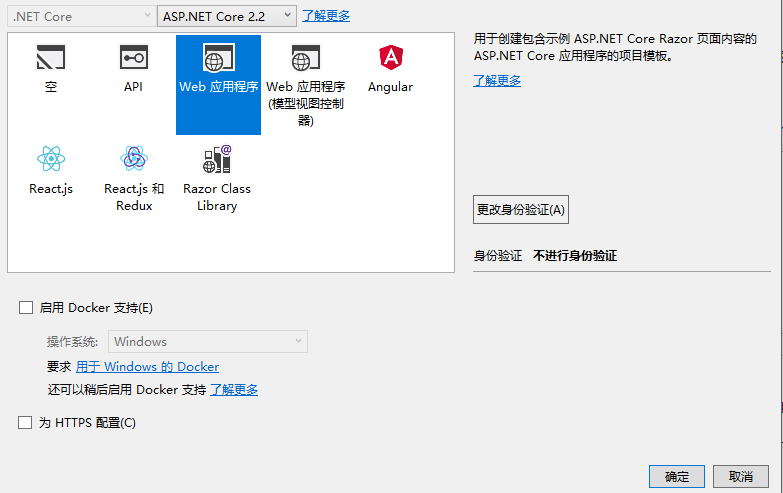
Task: Choose the Angular template icon
Action: (x=391, y=57)
